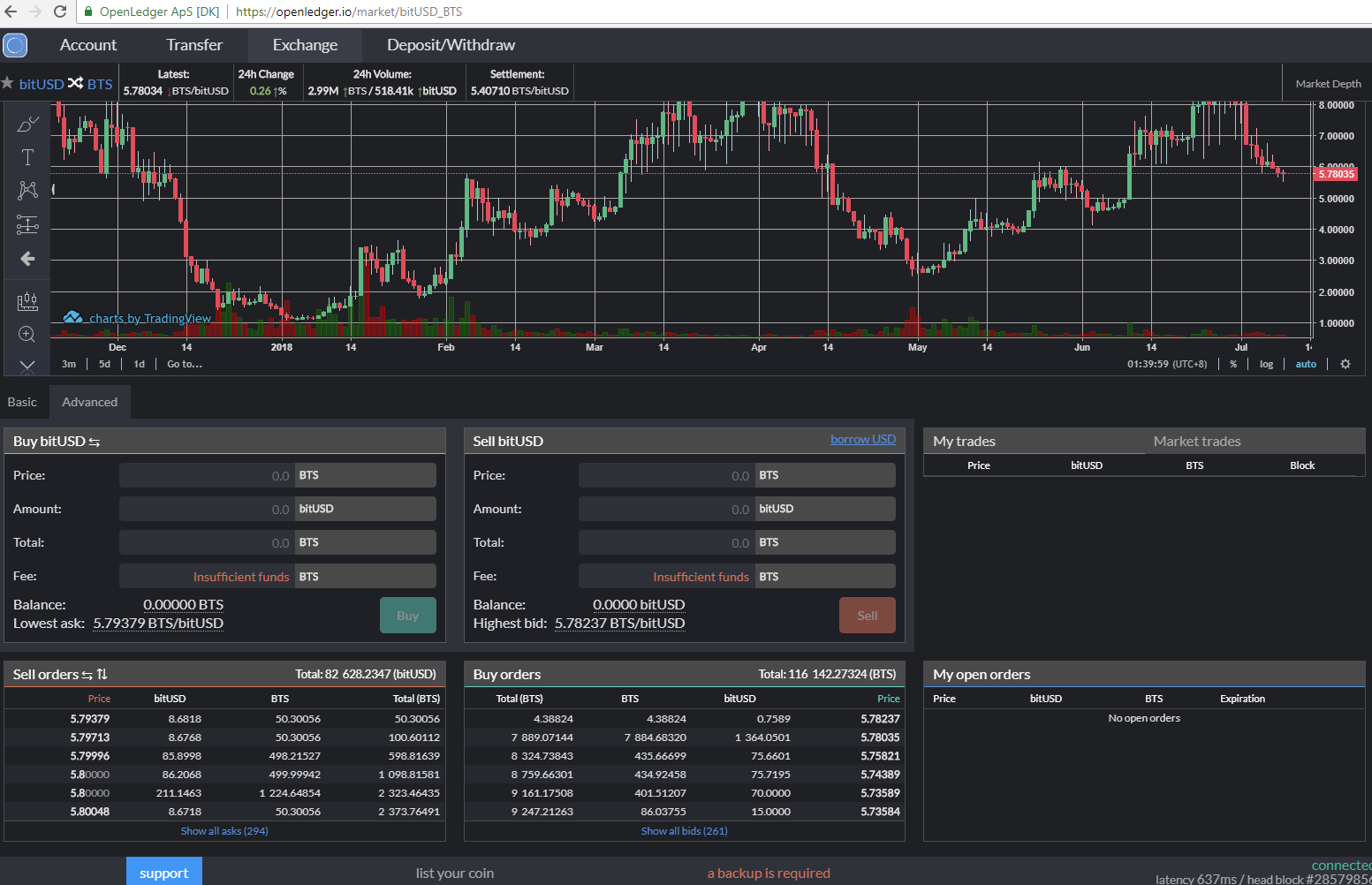Image resolution: width=1372 pixels, height=885 pixels.
Task: Swap Buy bitUSD panel using arrows icon
Action: pos(95,442)
